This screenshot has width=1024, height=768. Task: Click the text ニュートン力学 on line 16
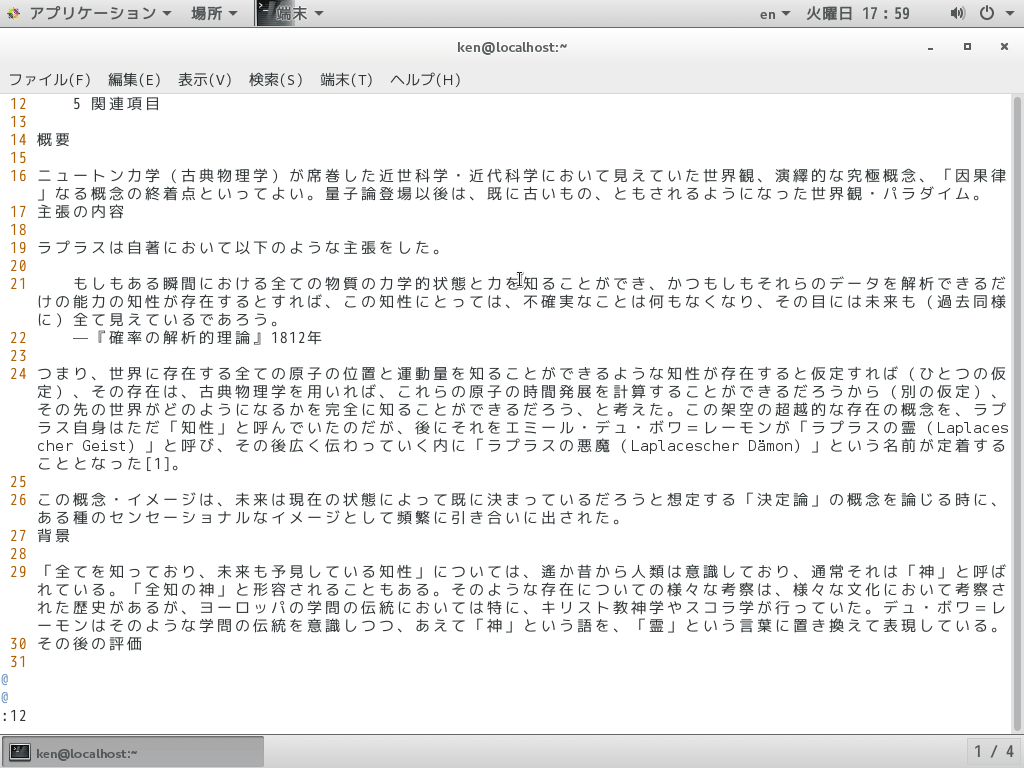tap(99, 176)
